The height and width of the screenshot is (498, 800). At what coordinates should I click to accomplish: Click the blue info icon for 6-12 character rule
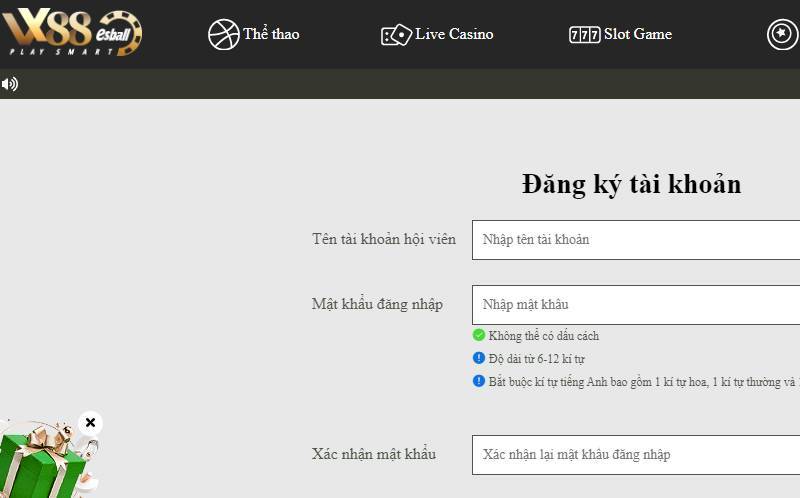479,358
